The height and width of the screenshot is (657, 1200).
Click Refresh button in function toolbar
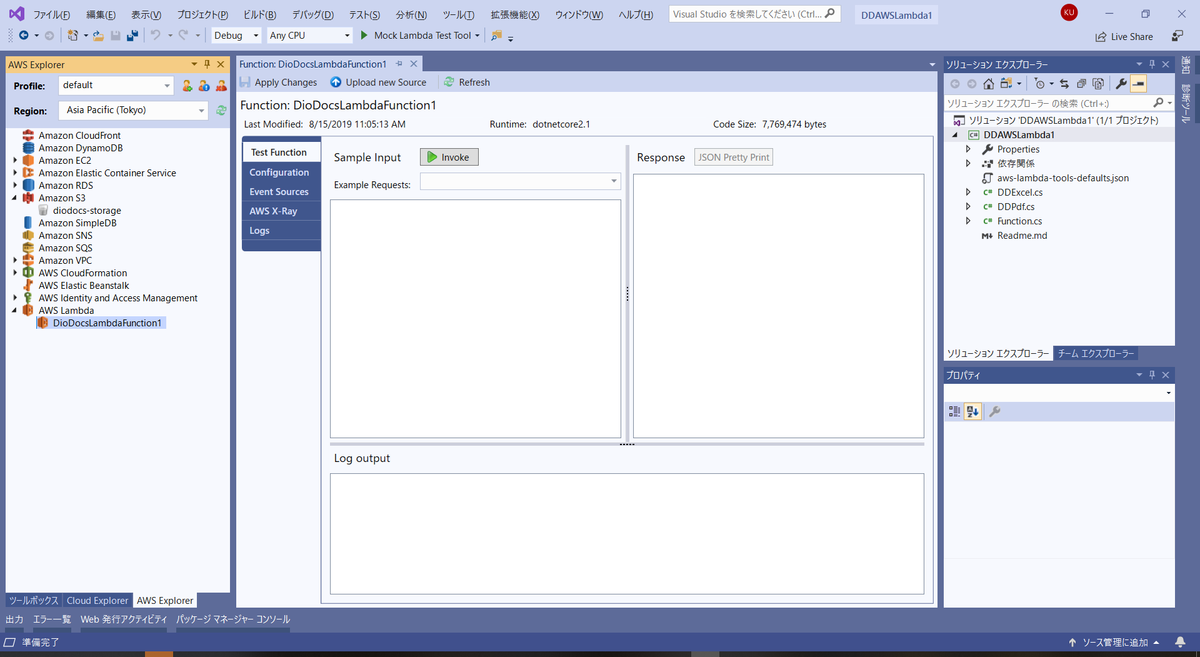467,82
